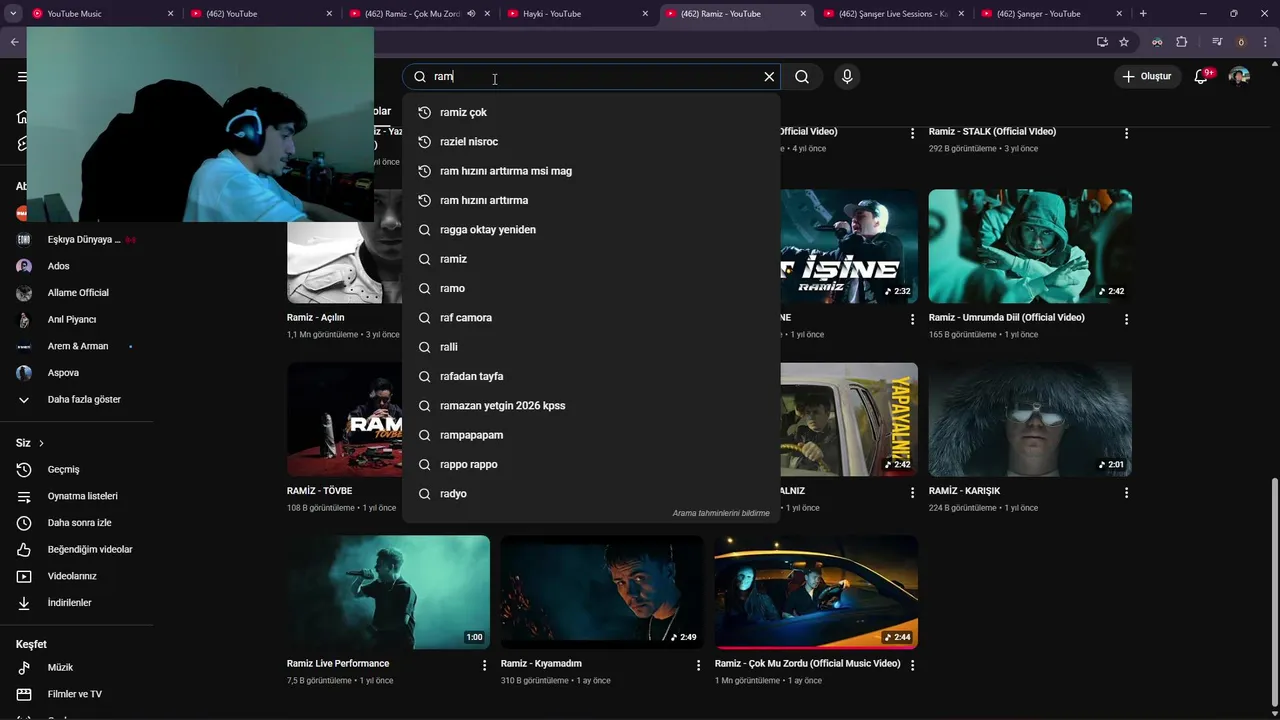This screenshot has width=1280, height=720.
Task: Select suggestion "rappo rappo"
Action: pyautogui.click(x=591, y=464)
